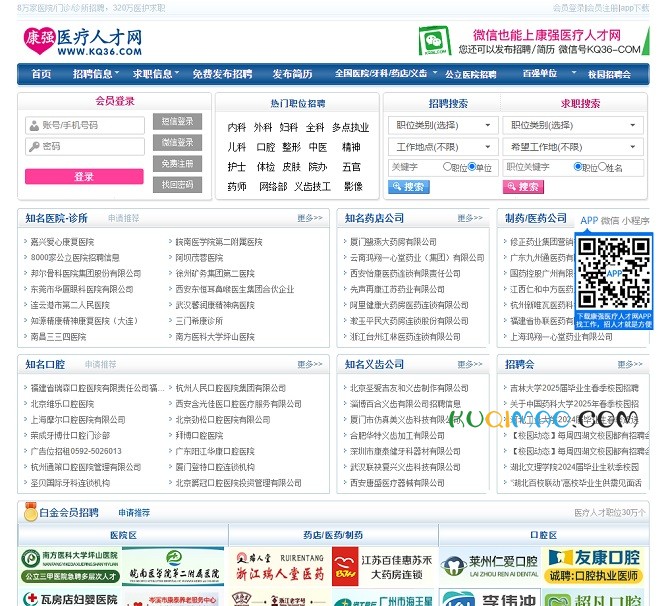Switch to 药店/医药/制药 zone tab
Image resolution: width=666 pixels, height=606 pixels.
click(x=333, y=535)
